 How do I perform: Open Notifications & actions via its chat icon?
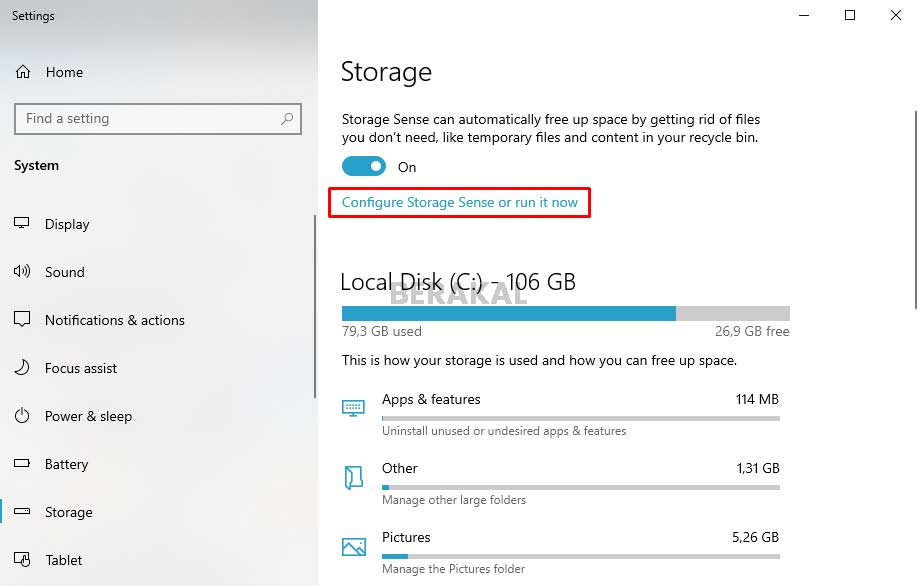(x=21, y=320)
